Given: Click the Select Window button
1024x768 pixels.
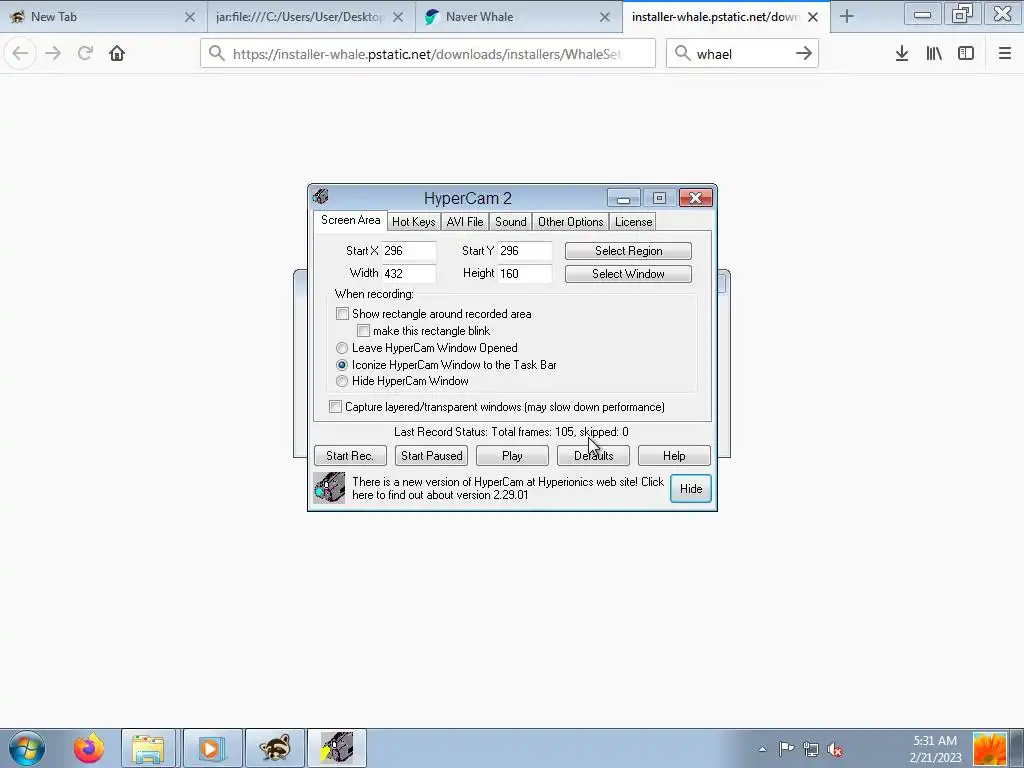Looking at the screenshot, I should coord(628,274).
